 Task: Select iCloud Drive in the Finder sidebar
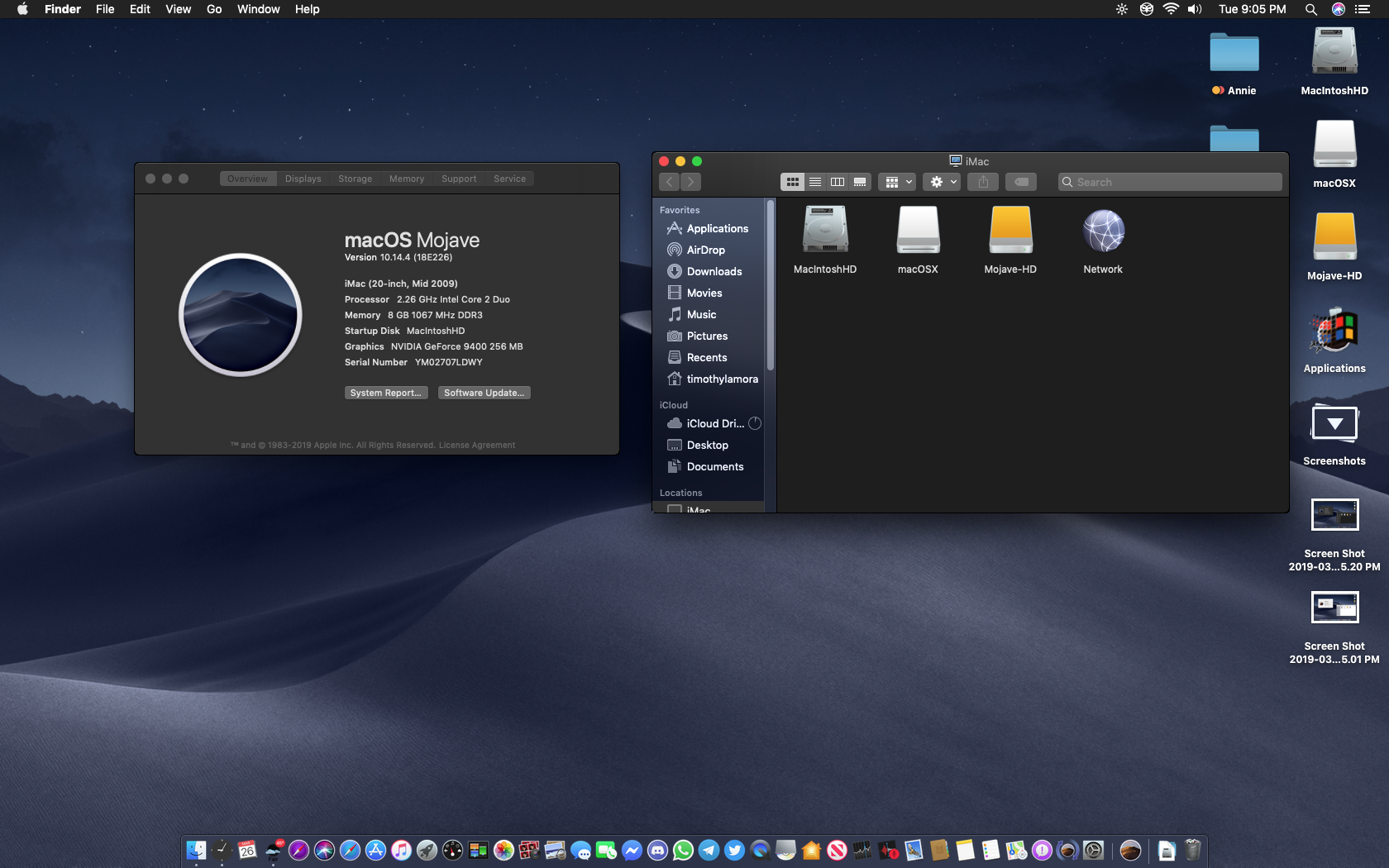(709, 423)
